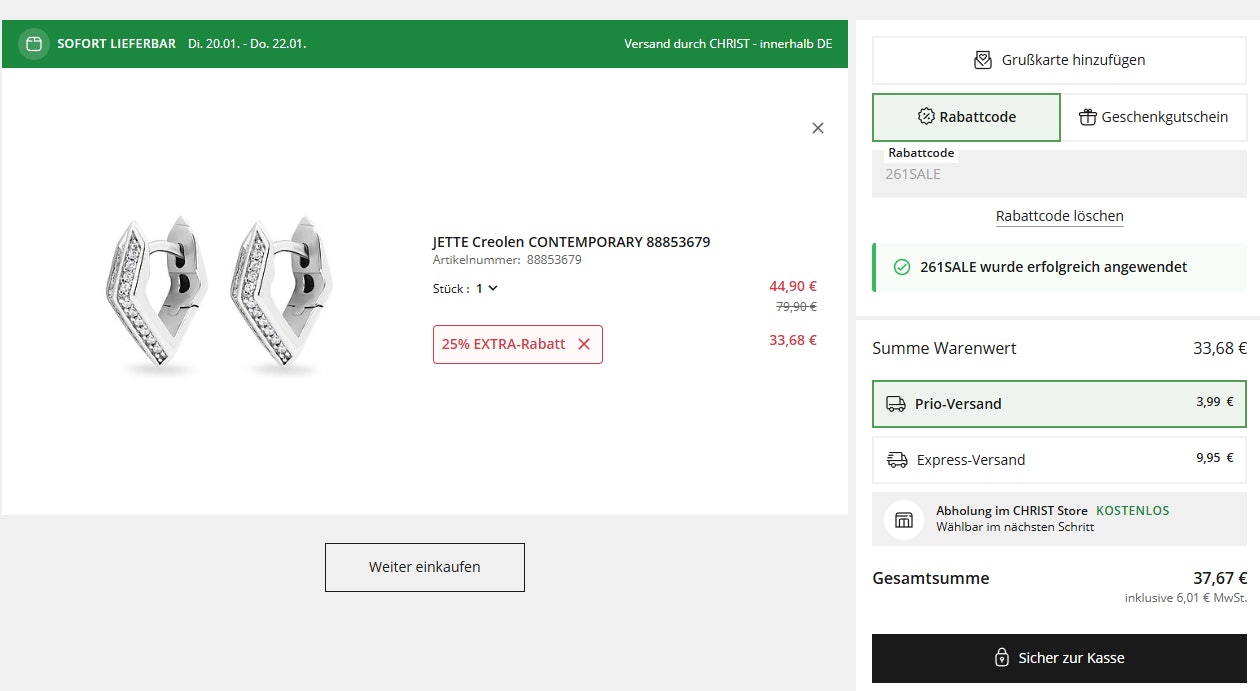Remove the 25% EXTRA-Rabatt discount tag
The width and height of the screenshot is (1260, 691).
pos(584,344)
